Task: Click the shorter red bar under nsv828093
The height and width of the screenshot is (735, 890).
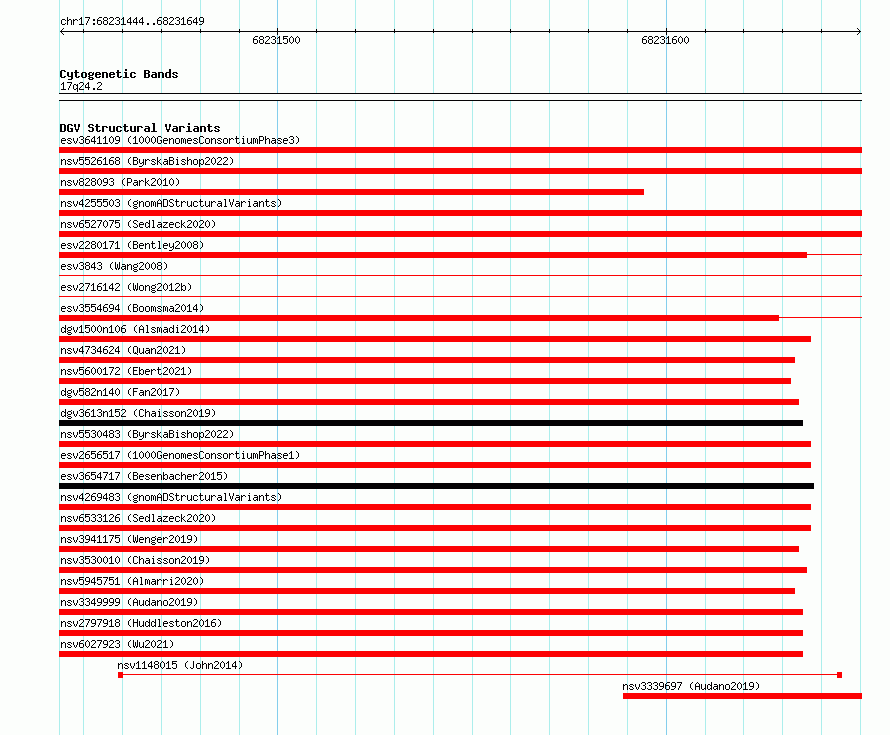Action: coord(351,192)
